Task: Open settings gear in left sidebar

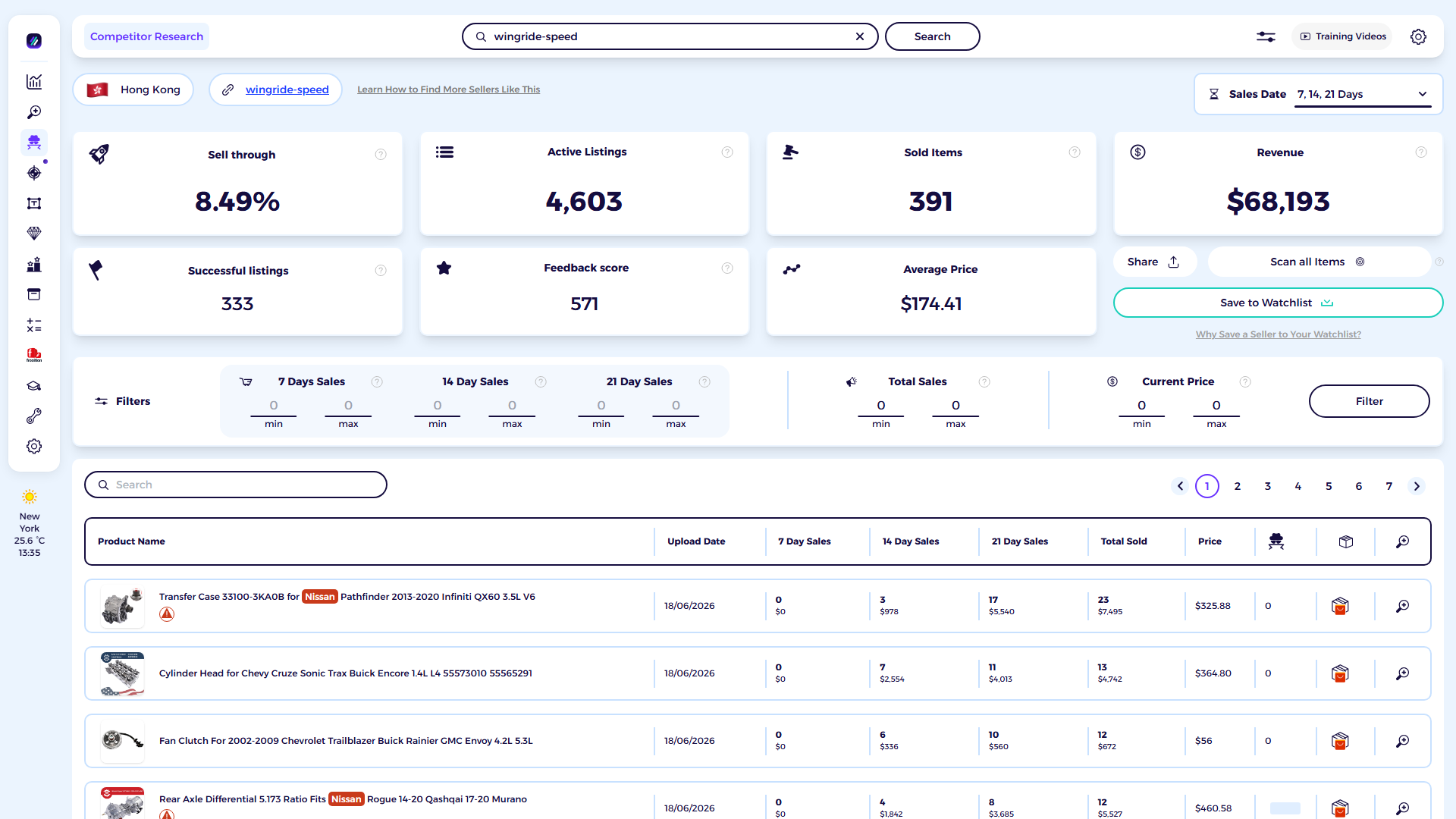Action: point(34,447)
